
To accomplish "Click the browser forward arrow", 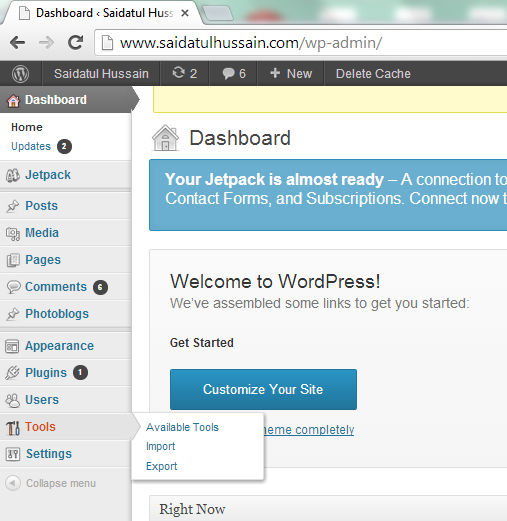I will click(46, 43).
